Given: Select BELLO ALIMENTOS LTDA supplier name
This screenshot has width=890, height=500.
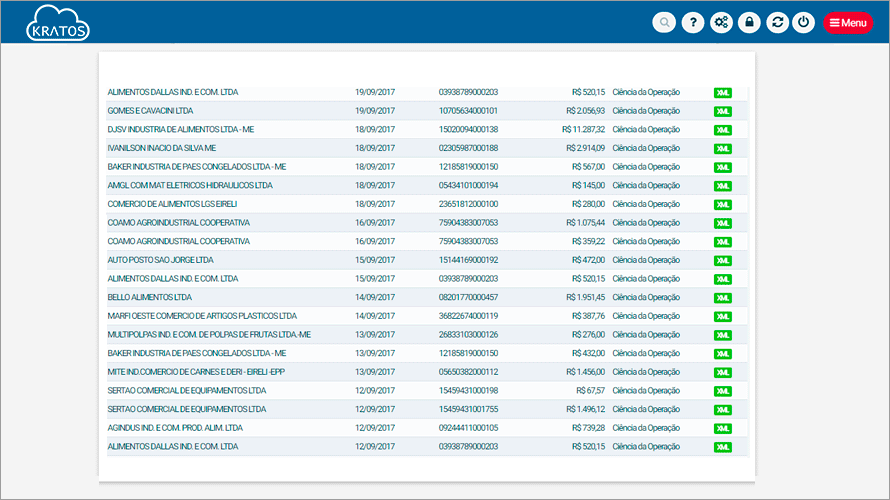Looking at the screenshot, I should point(150,297).
